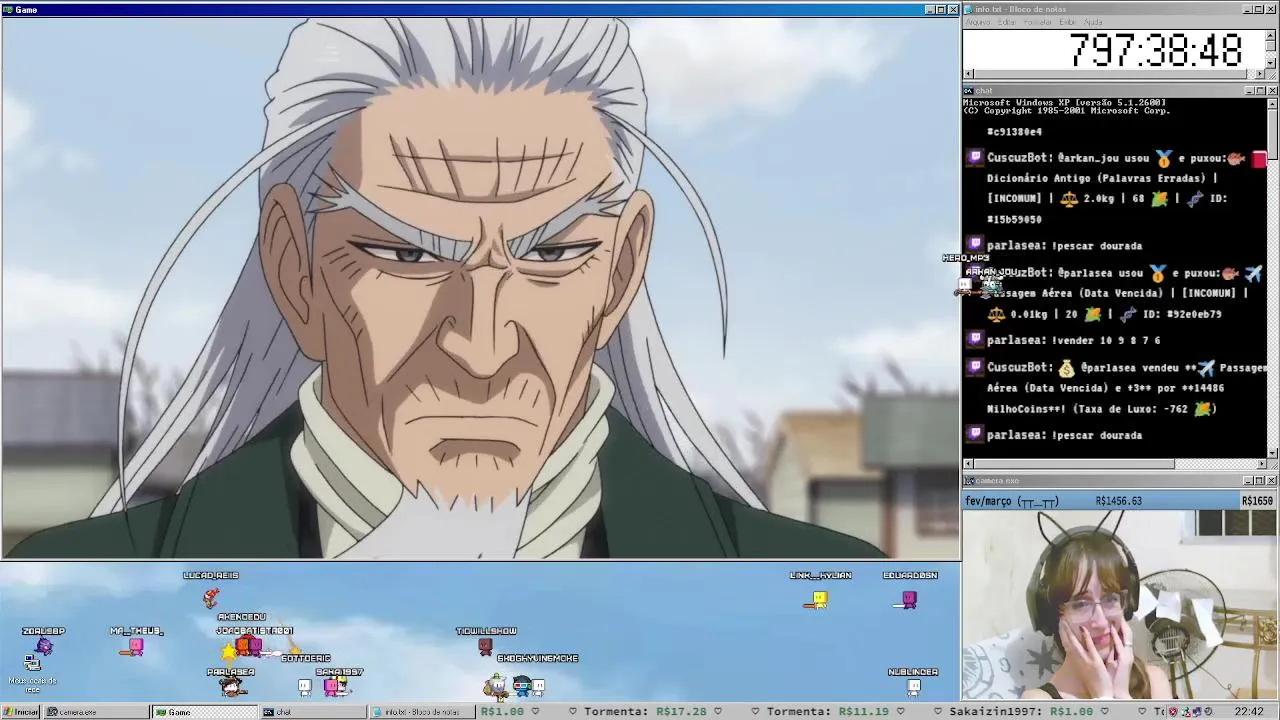Click the LINK__HYLIAN yellow character sprite

819,599
